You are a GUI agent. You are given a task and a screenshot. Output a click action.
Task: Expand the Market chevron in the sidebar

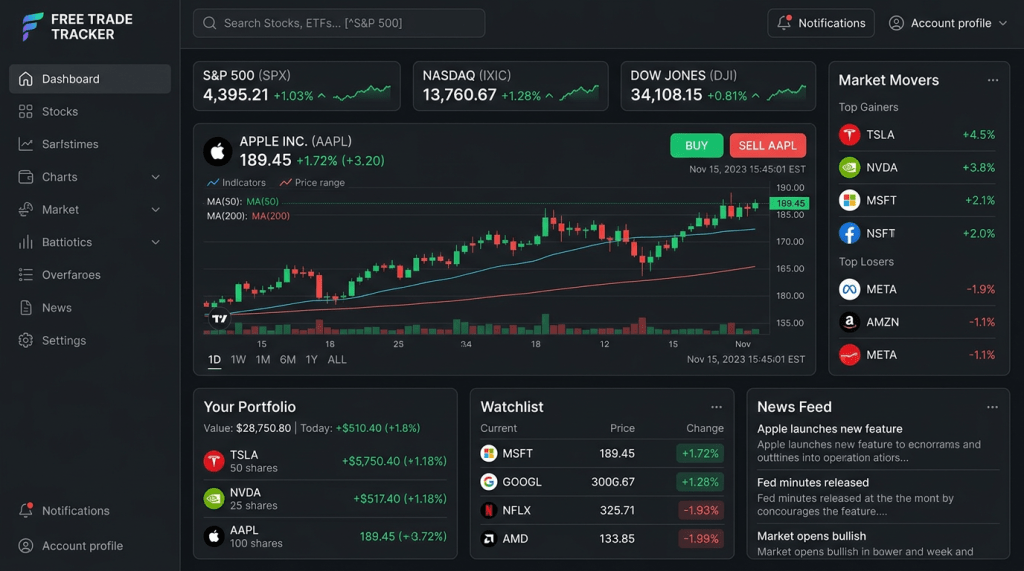pos(155,210)
